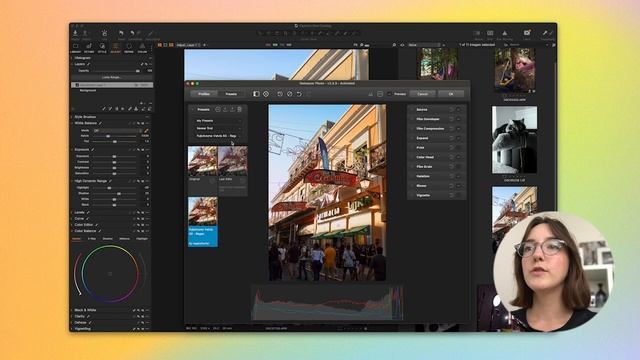Switch to the Presets tab in Dehancer
Viewport: 640px width, 360px height.
click(x=231, y=94)
